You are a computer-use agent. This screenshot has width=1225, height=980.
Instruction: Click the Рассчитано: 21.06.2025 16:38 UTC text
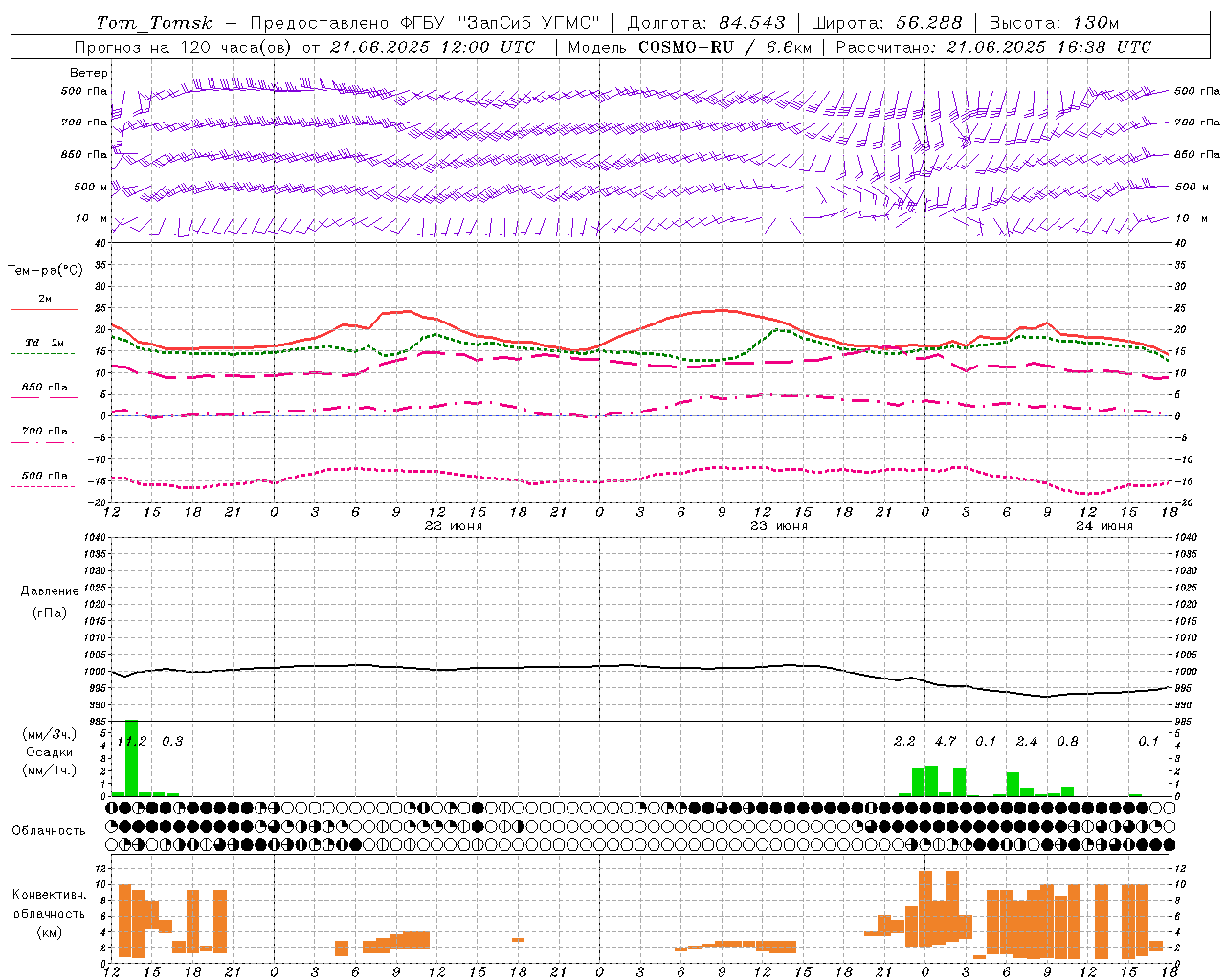pyautogui.click(x=994, y=47)
